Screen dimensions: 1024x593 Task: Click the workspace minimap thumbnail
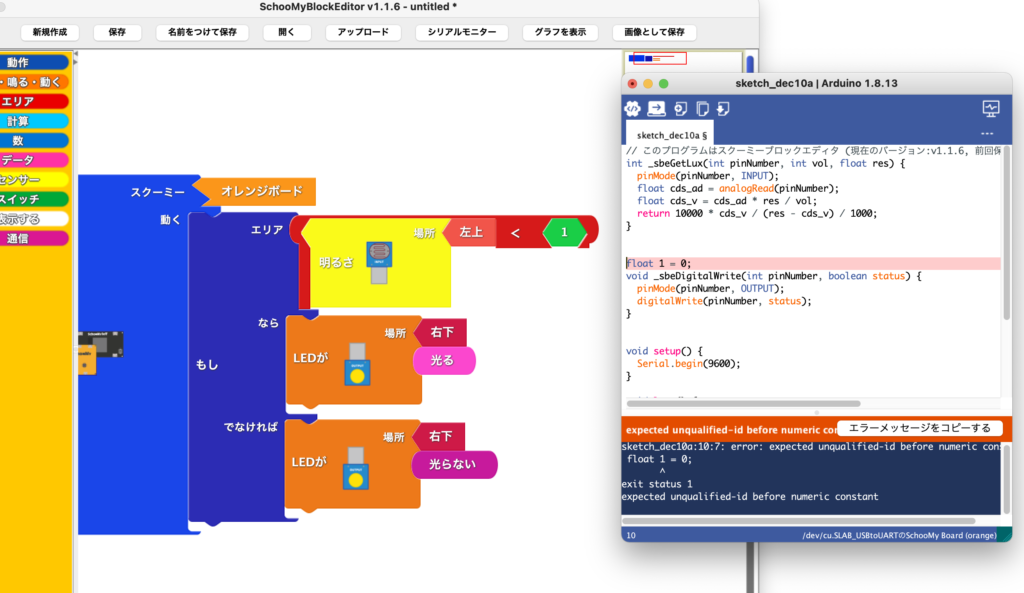[683, 61]
